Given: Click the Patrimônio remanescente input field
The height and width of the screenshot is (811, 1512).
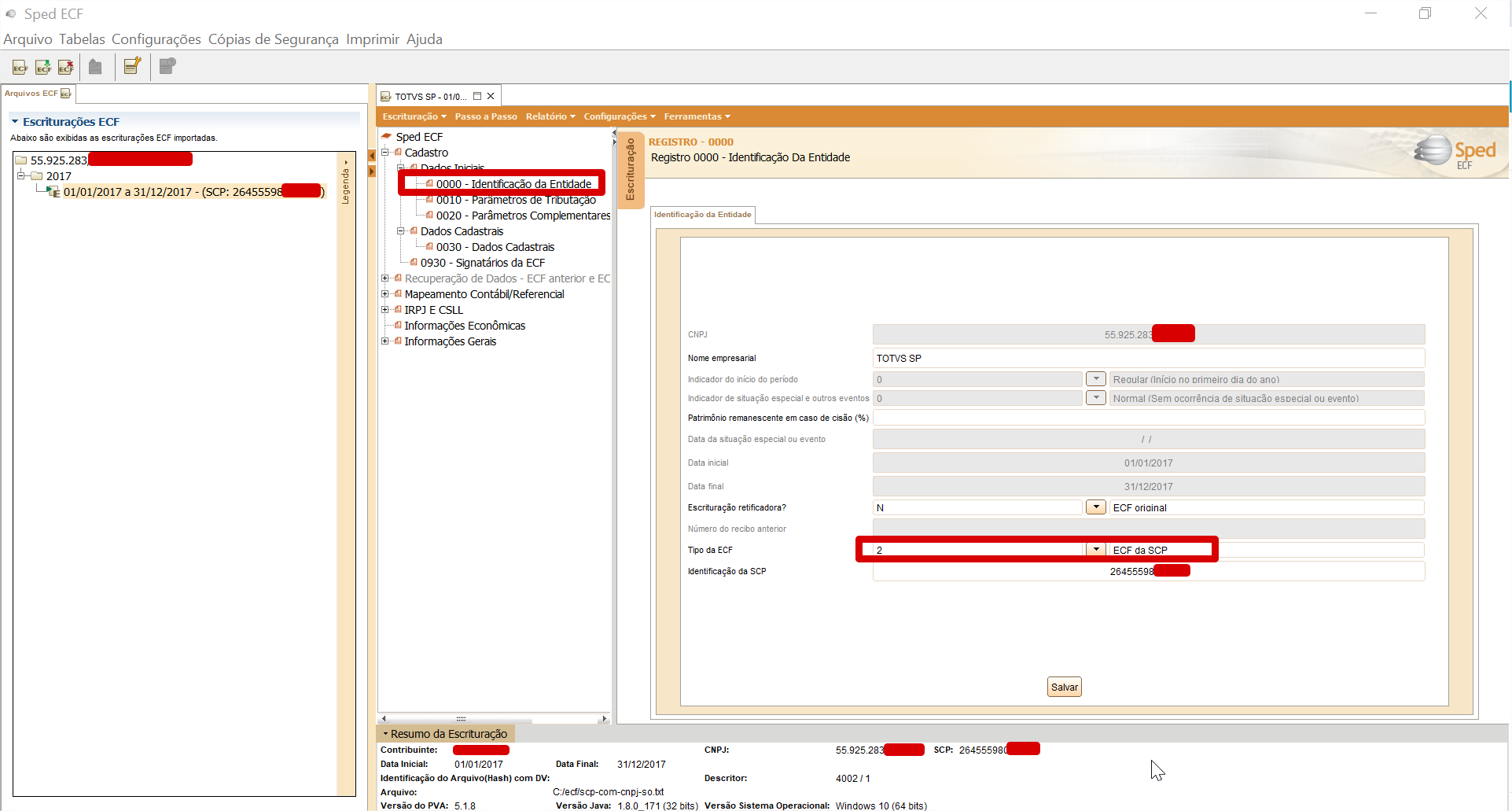Looking at the screenshot, I should [x=1149, y=418].
